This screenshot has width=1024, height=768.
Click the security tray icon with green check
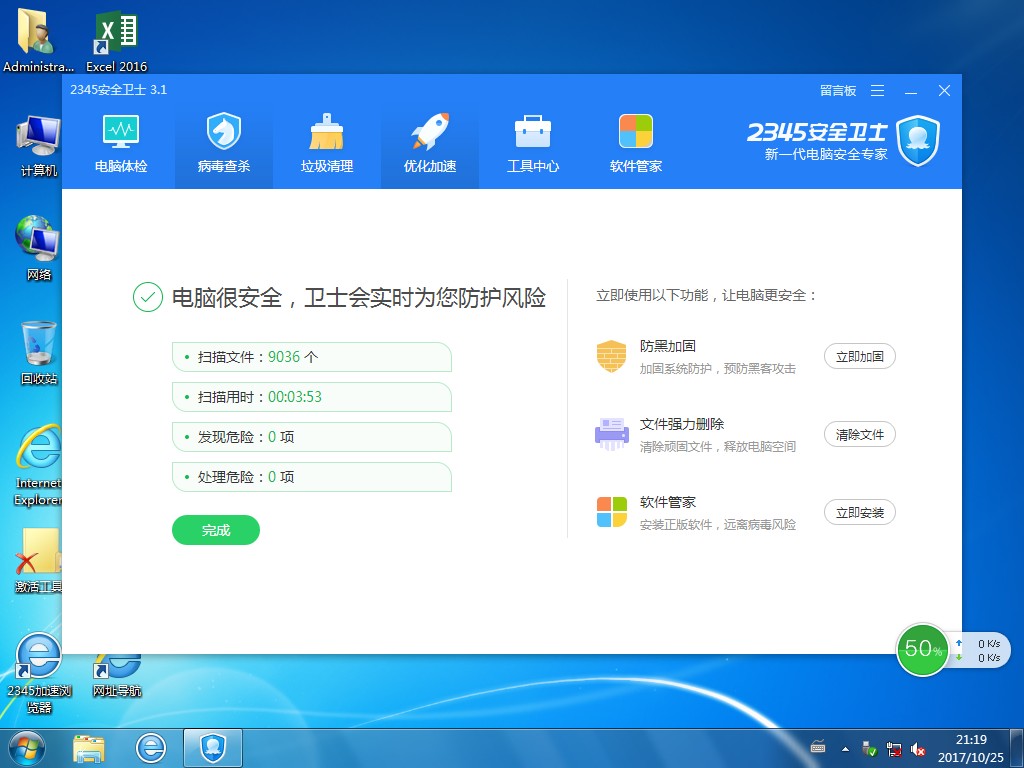click(x=869, y=749)
